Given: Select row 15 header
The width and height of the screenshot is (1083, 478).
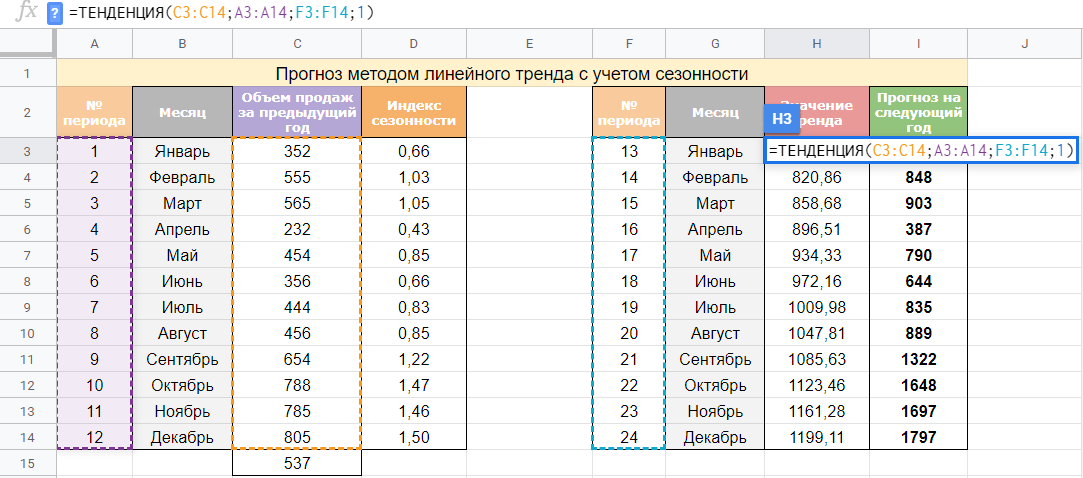Looking at the screenshot, I should (28, 463).
